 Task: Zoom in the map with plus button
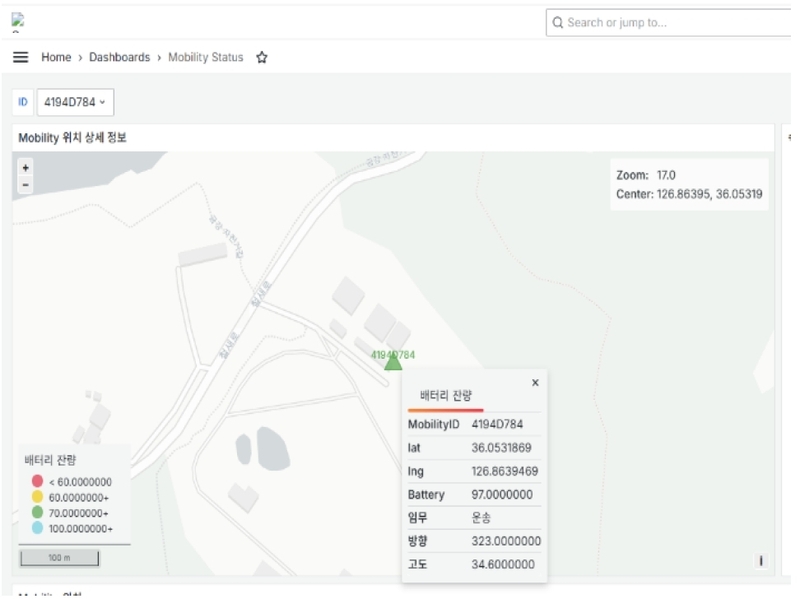tap(26, 167)
